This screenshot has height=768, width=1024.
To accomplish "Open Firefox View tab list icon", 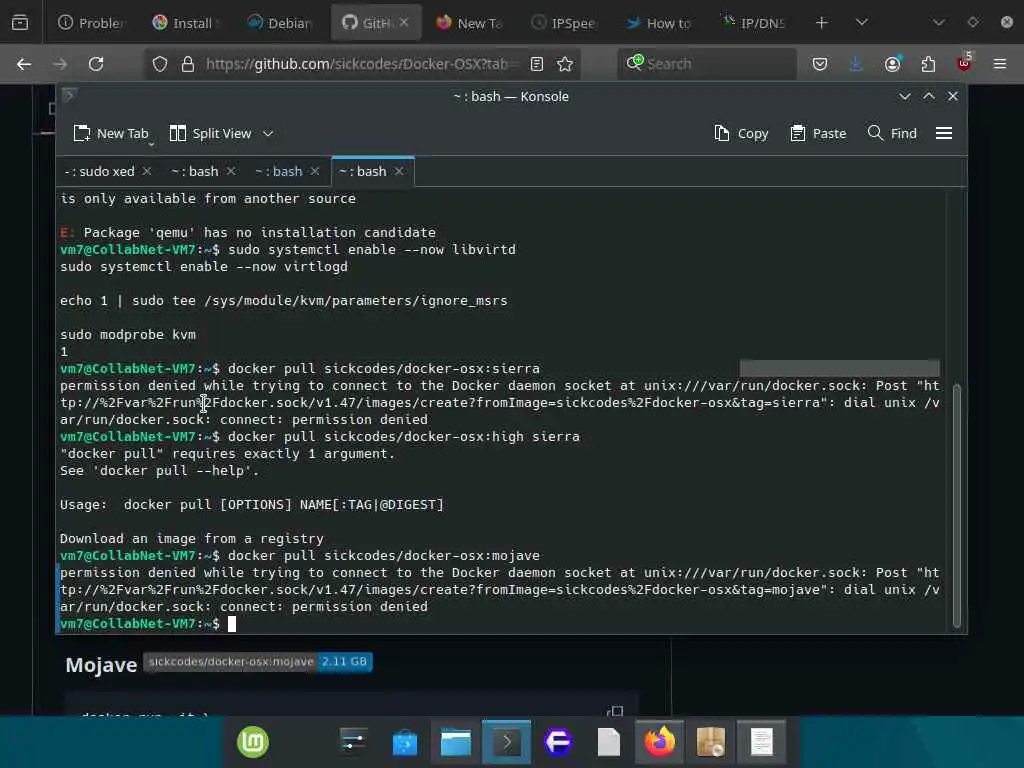I will 20,23.
